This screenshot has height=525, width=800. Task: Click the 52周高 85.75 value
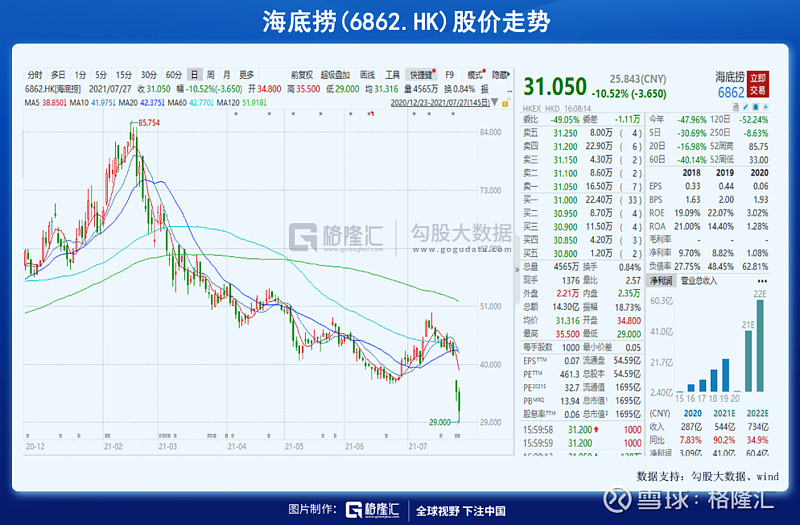click(x=758, y=146)
